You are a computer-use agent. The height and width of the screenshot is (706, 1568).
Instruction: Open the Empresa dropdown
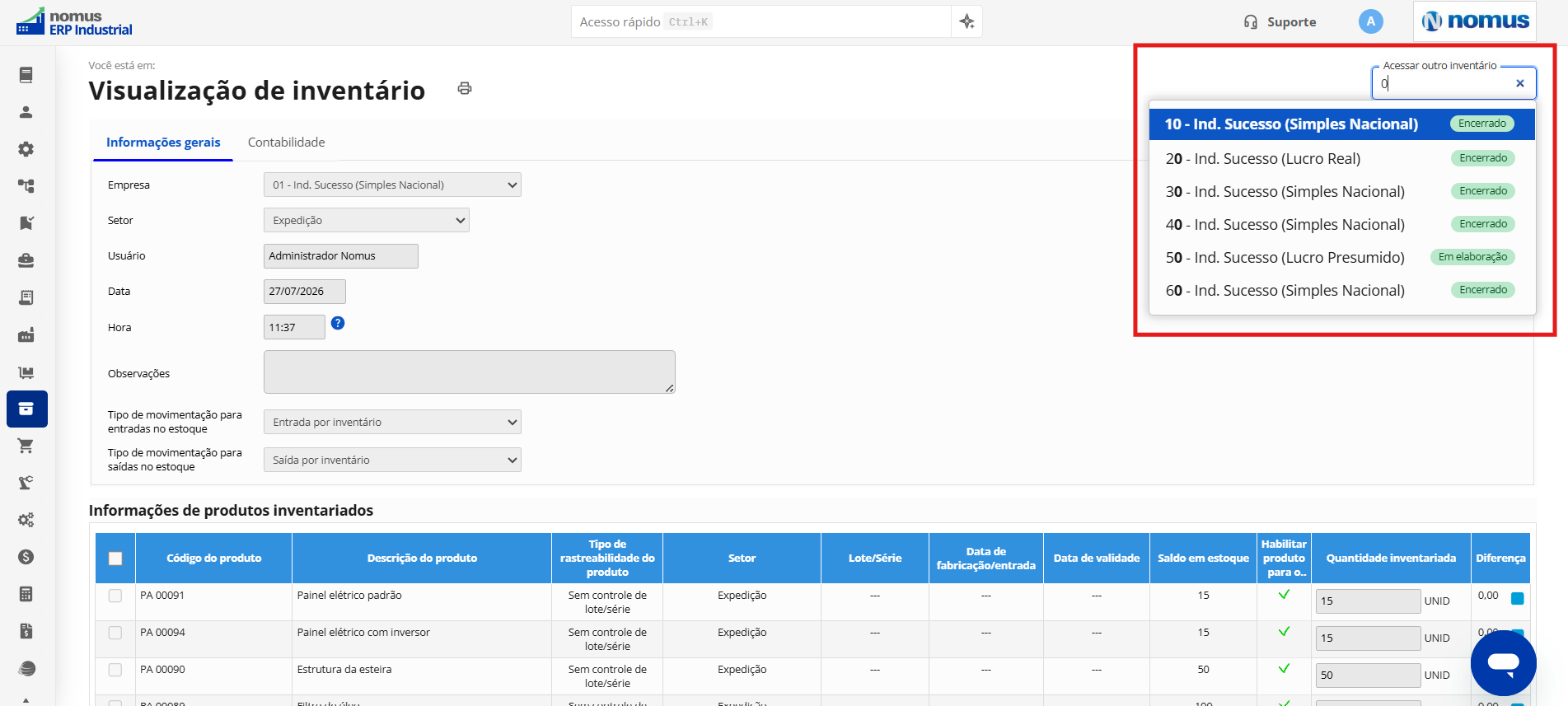pos(392,185)
